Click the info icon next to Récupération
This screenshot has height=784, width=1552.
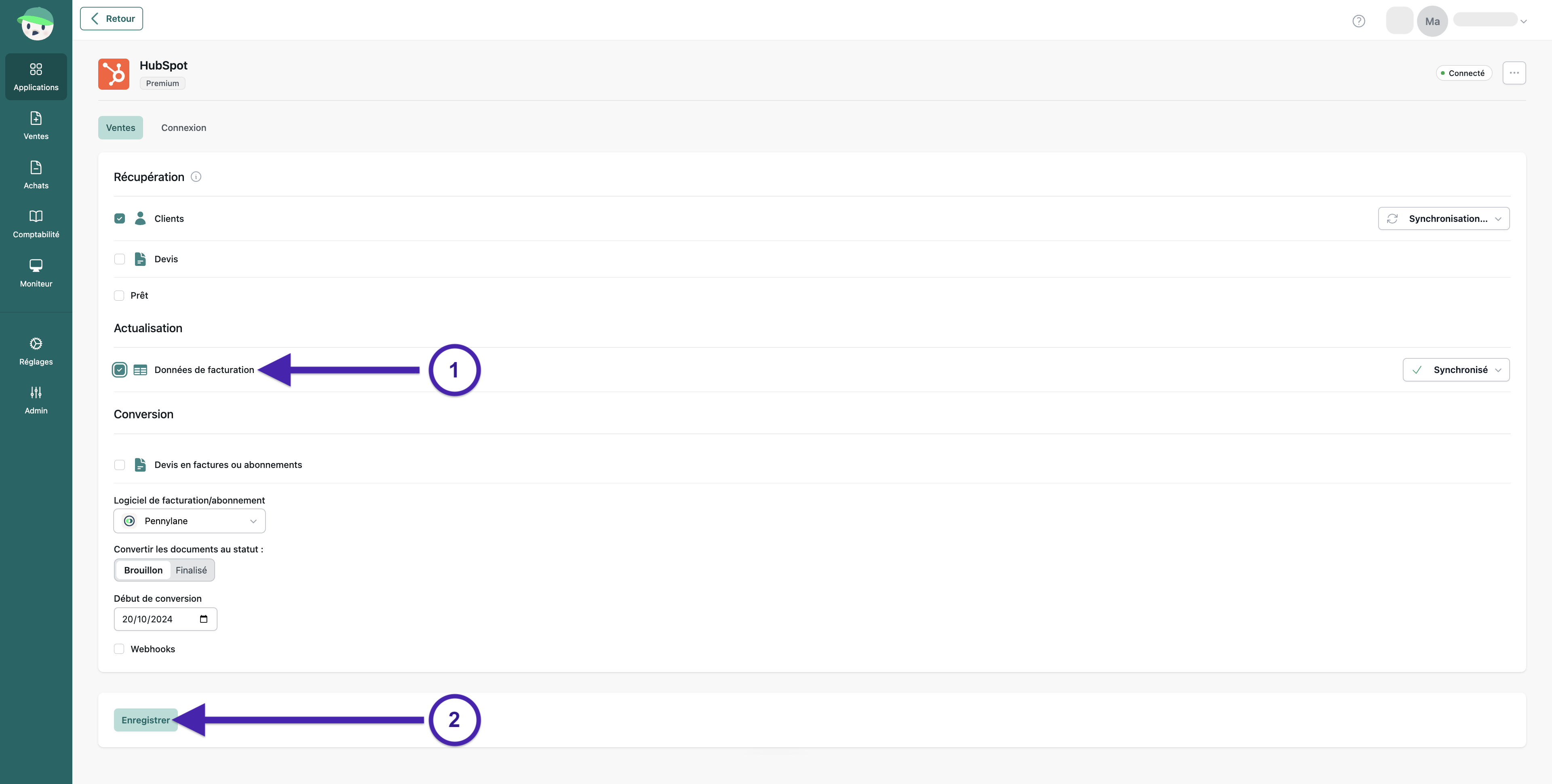[196, 177]
